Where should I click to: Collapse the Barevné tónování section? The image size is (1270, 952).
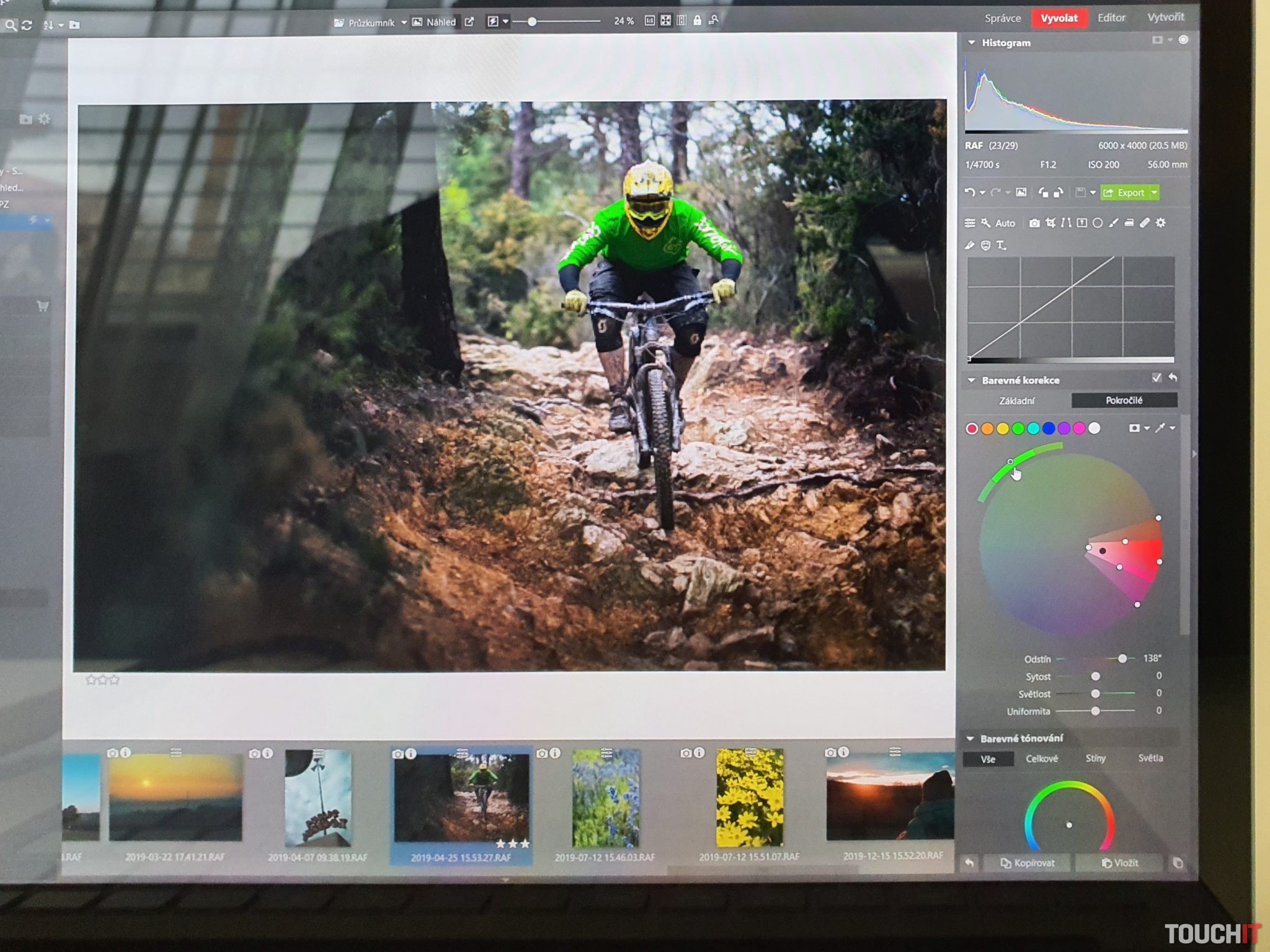(x=970, y=738)
